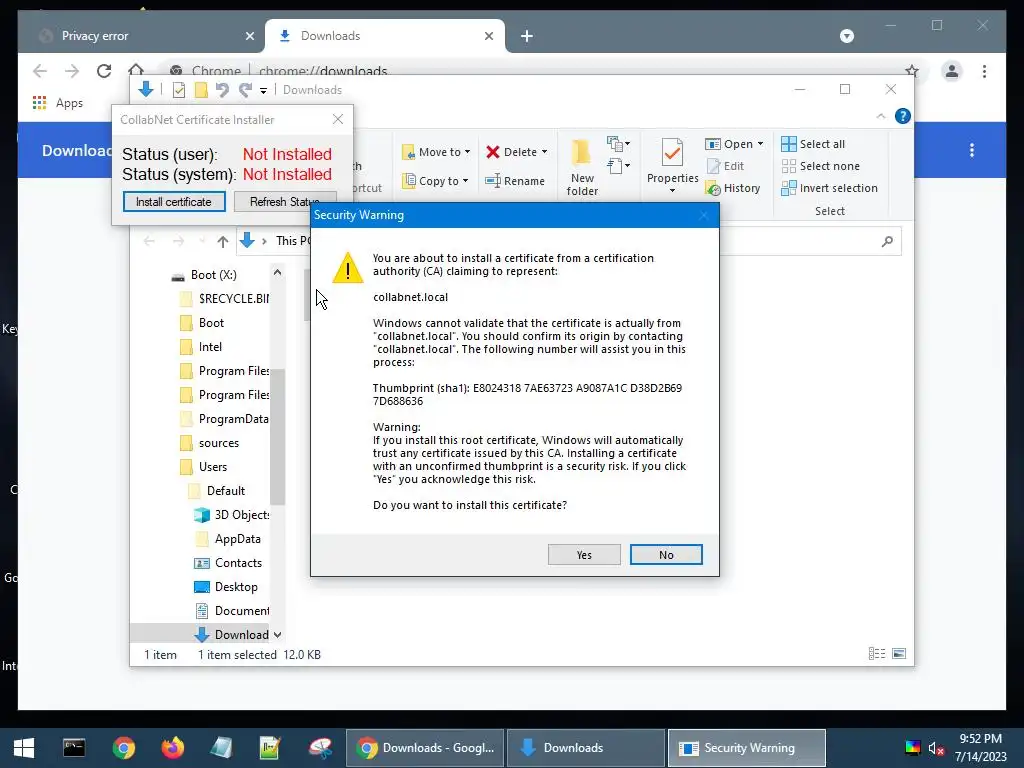Click the Chrome tab search dropdown arrow
Screen dimensions: 1024x768
click(846, 36)
